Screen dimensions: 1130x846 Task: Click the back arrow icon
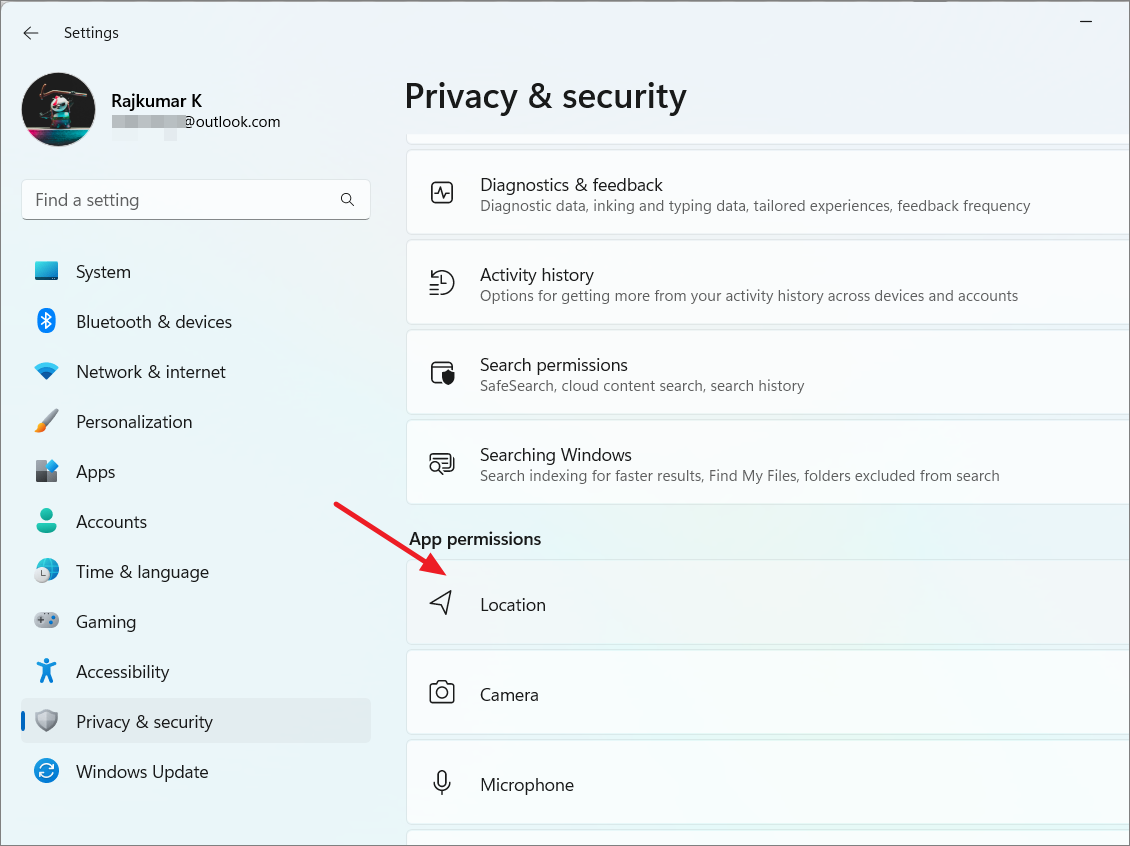[30, 33]
